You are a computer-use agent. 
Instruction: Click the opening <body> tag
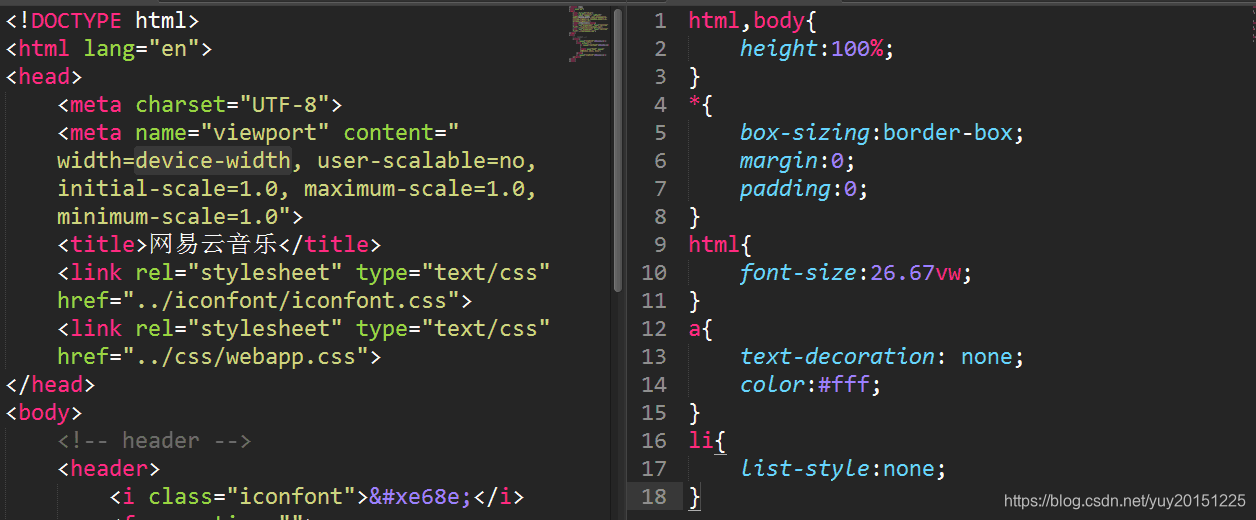(44, 412)
